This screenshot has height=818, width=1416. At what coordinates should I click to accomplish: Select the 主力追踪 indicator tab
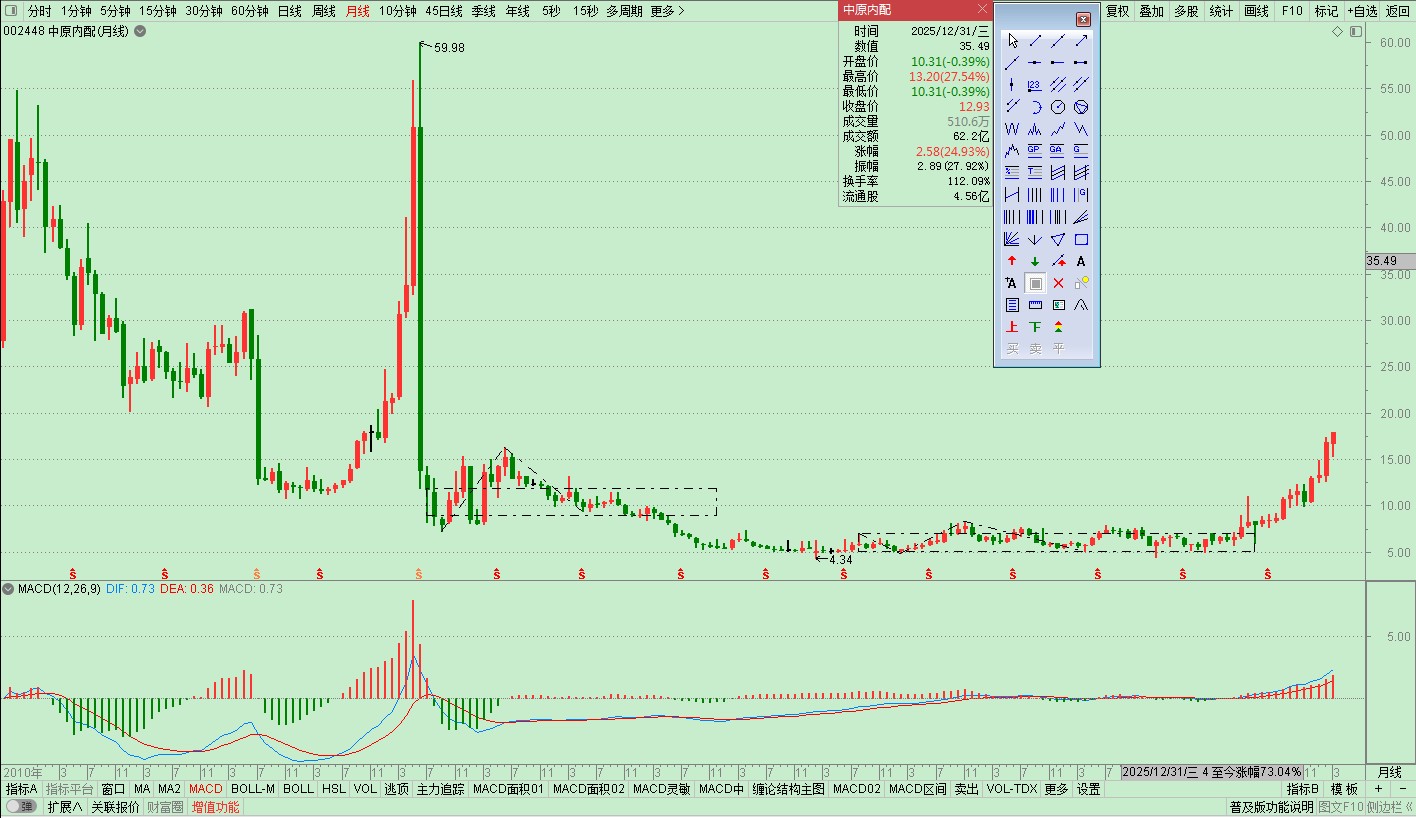pyautogui.click(x=441, y=789)
